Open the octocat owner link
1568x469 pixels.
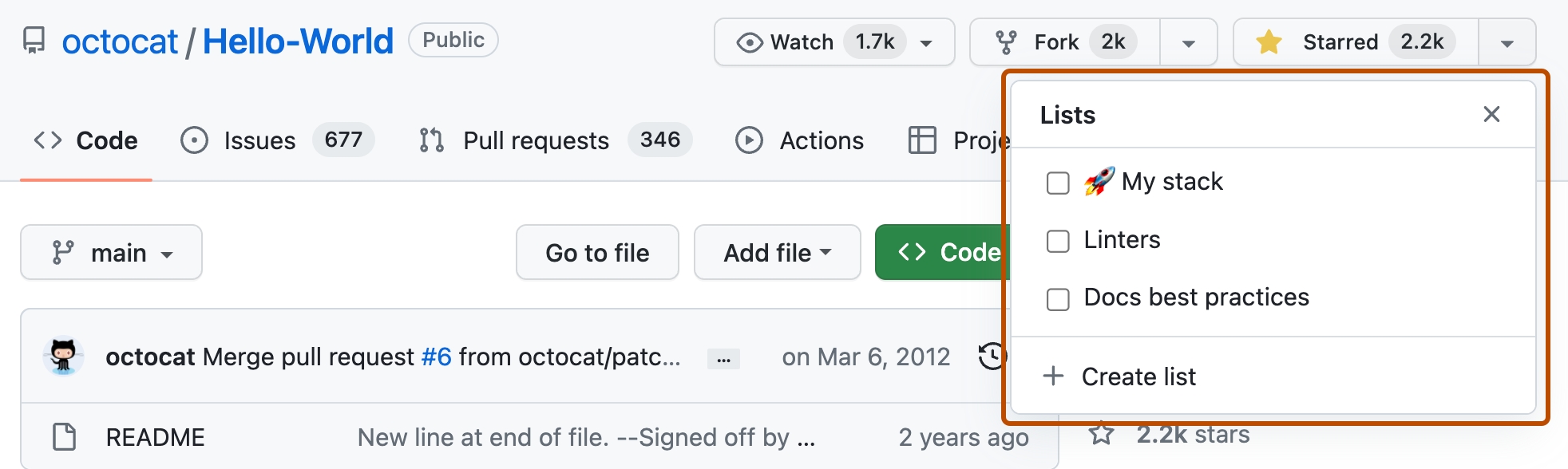(x=120, y=41)
